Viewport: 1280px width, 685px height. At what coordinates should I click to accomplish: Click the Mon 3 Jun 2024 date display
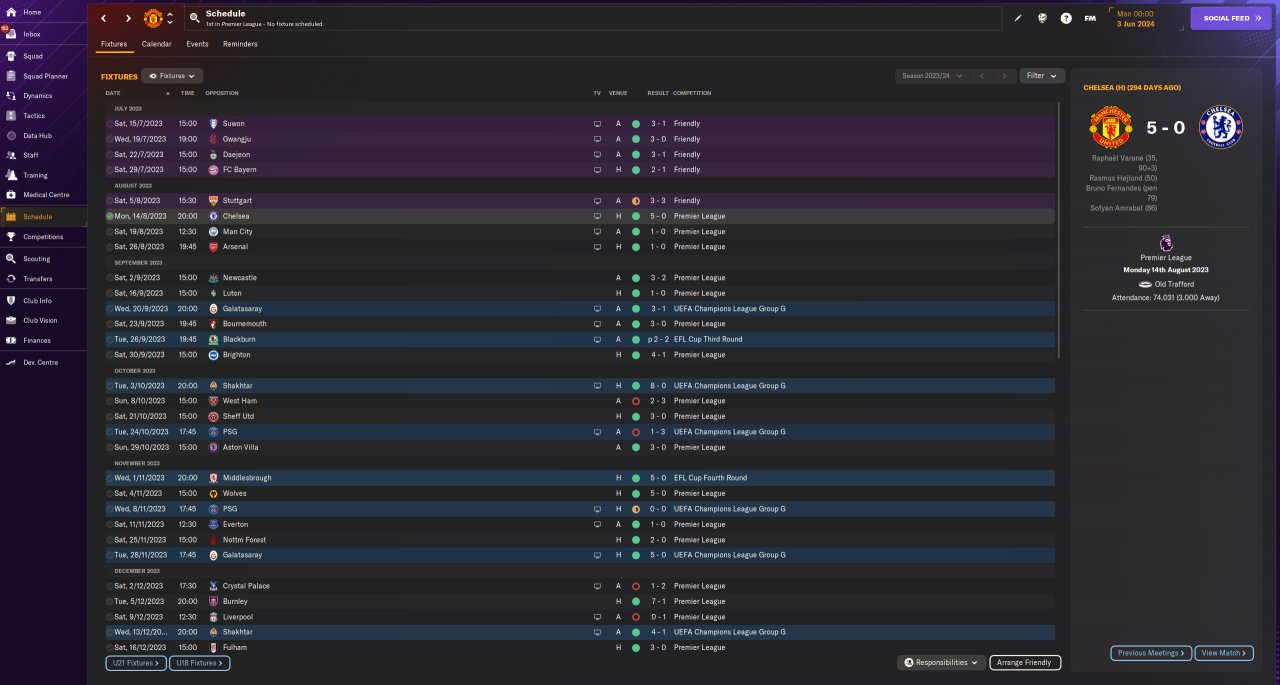pos(1135,18)
